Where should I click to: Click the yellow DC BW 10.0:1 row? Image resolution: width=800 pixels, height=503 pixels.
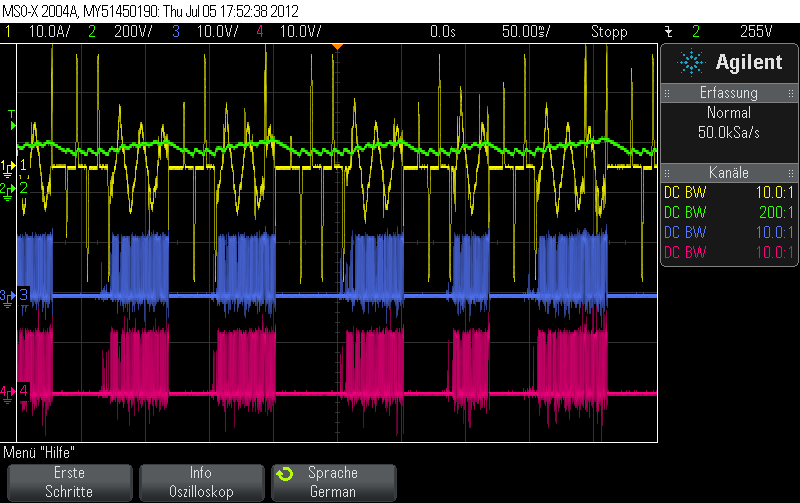pyautogui.click(x=729, y=192)
